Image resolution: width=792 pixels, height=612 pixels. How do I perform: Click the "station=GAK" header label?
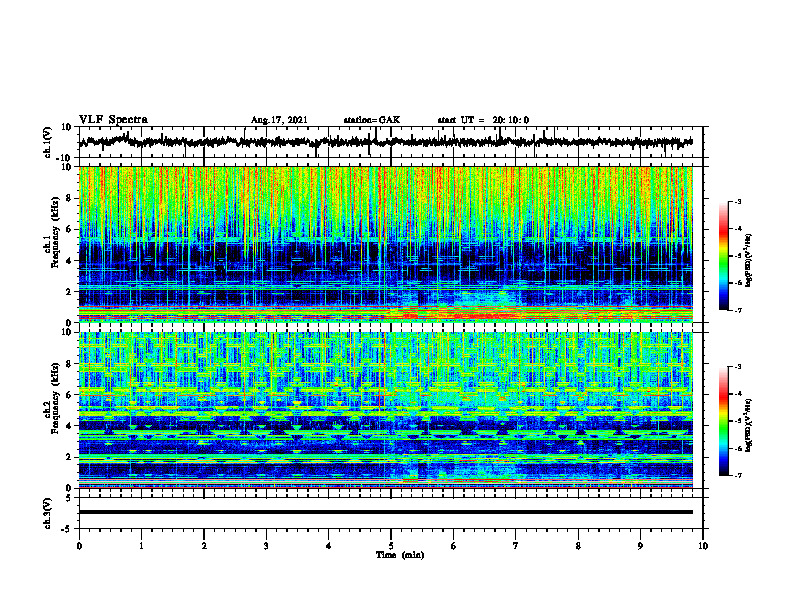pos(372,120)
